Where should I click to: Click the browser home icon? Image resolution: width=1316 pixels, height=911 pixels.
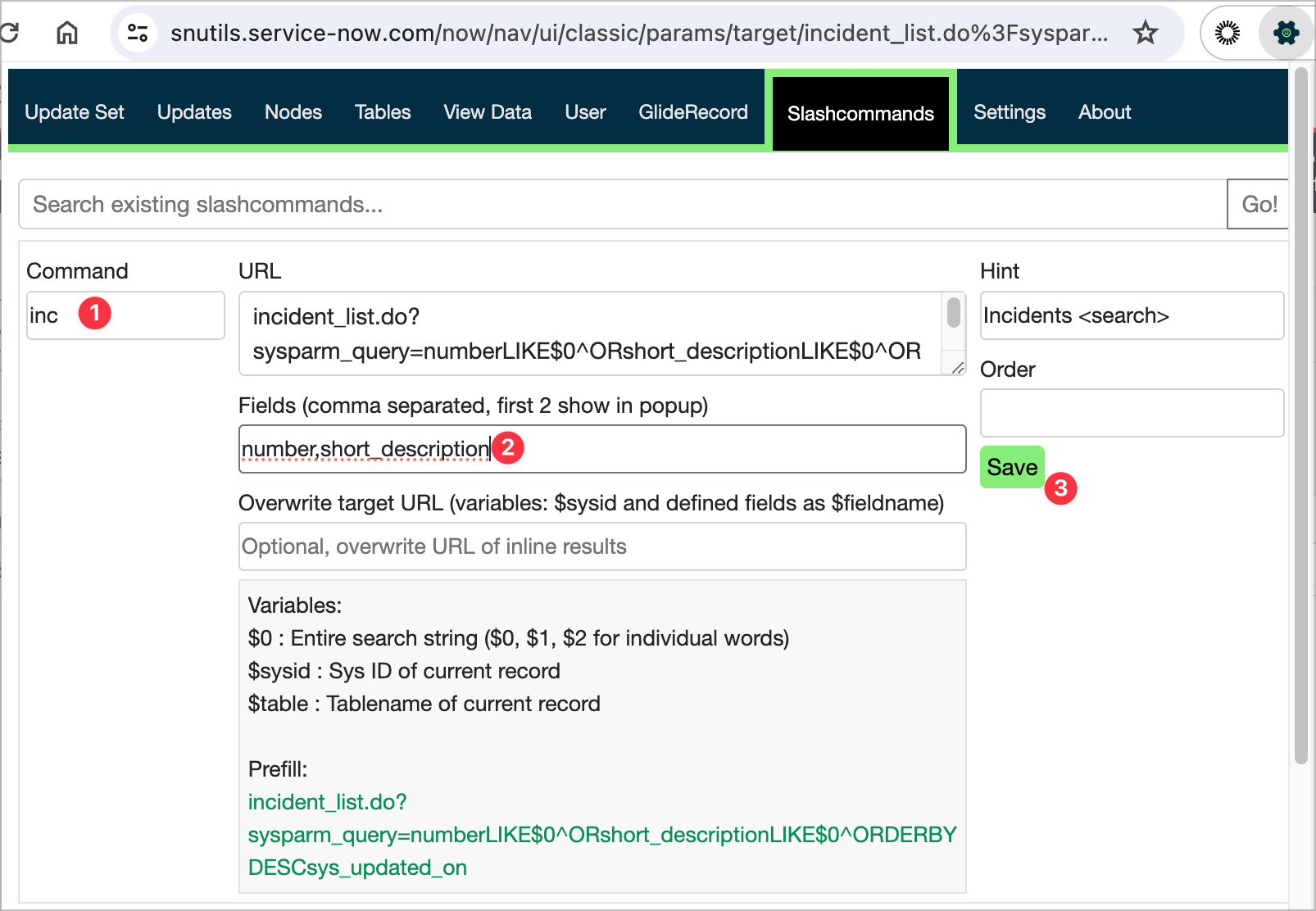67,33
